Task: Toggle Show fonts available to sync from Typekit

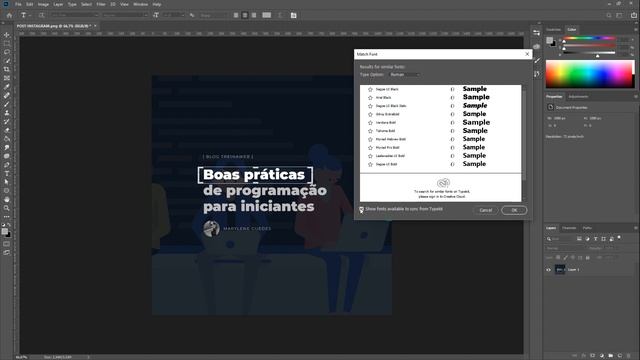Action: [x=361, y=209]
